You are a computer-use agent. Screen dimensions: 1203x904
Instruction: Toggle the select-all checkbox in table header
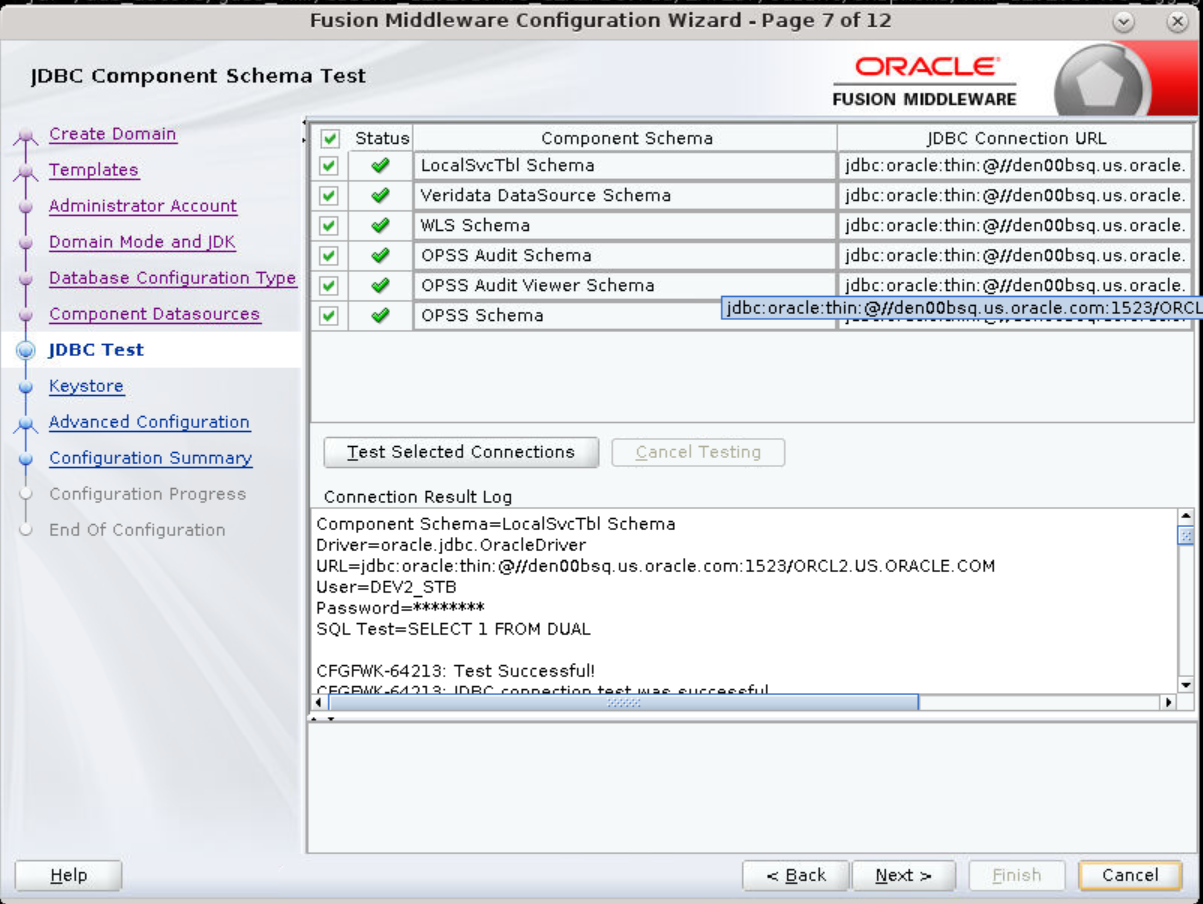(330, 139)
